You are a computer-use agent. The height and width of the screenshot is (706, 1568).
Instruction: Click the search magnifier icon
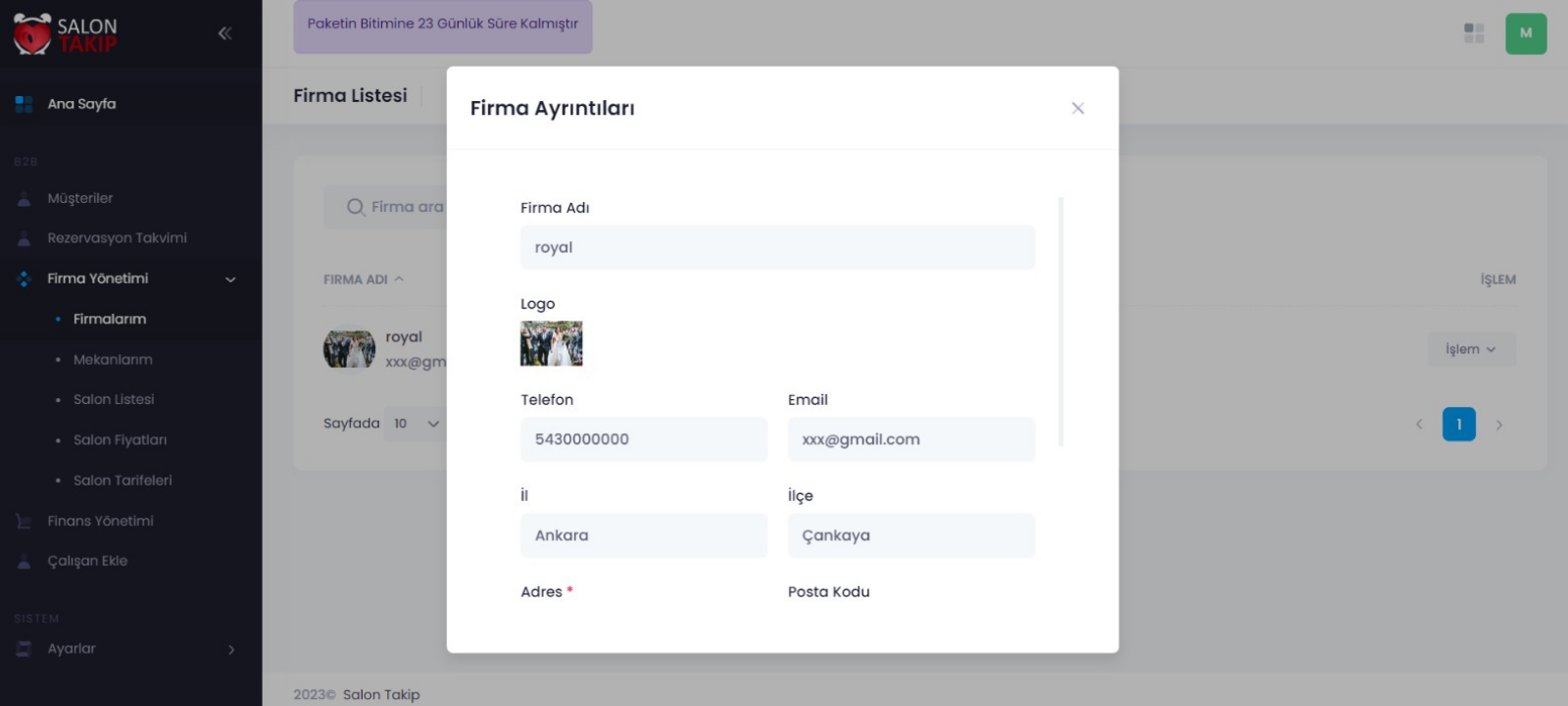[x=355, y=207]
